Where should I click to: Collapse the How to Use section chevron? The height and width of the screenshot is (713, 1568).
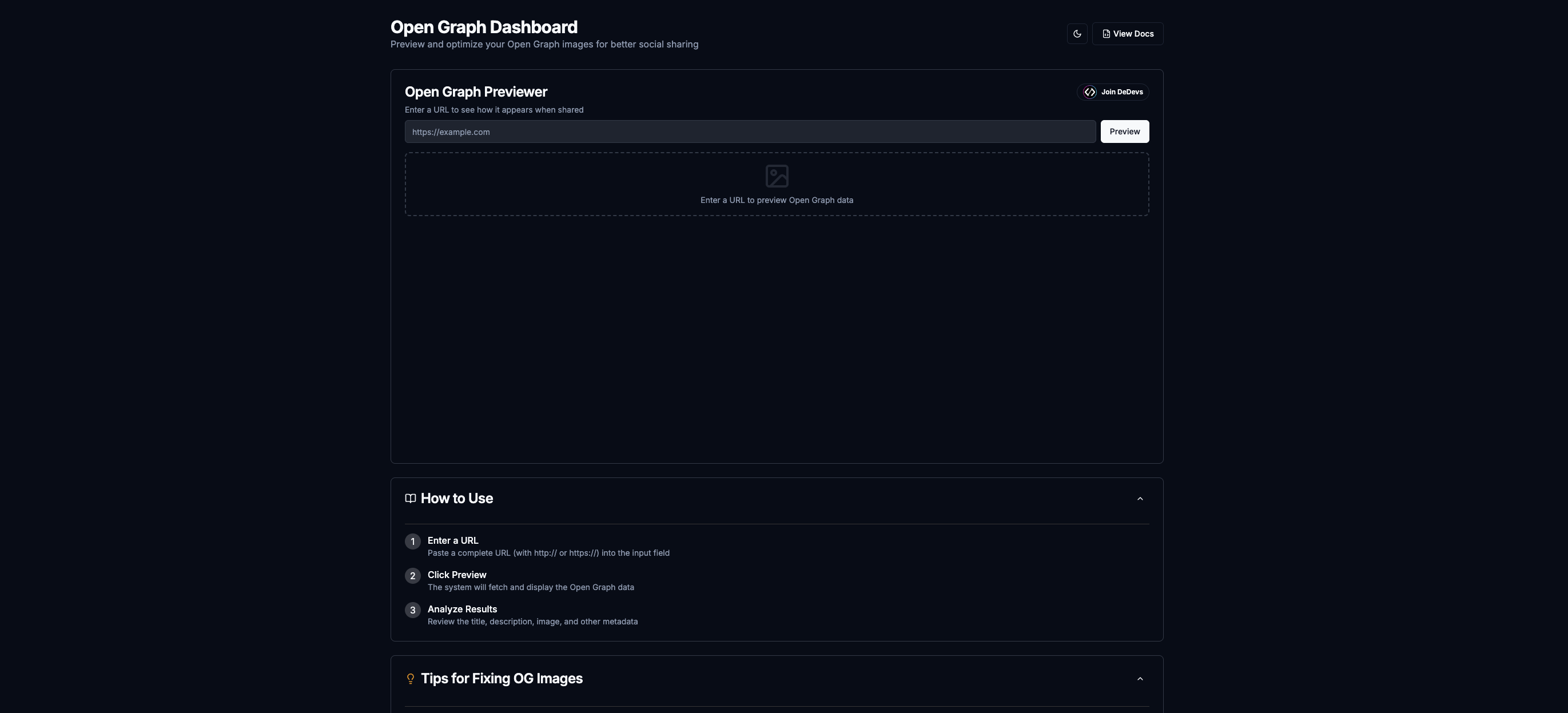coord(1140,499)
